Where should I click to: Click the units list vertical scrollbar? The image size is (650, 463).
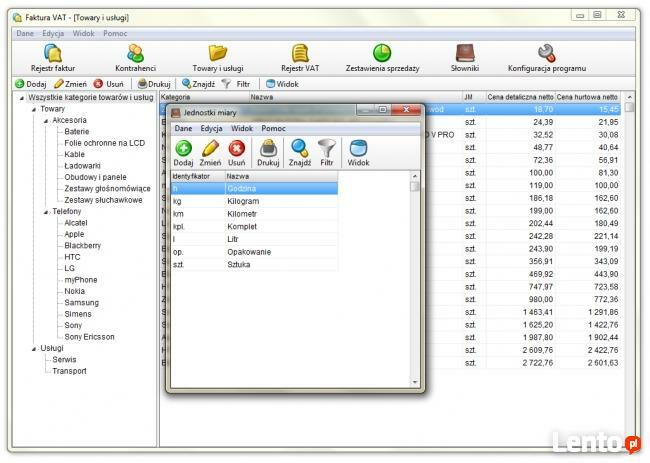tap(415, 280)
